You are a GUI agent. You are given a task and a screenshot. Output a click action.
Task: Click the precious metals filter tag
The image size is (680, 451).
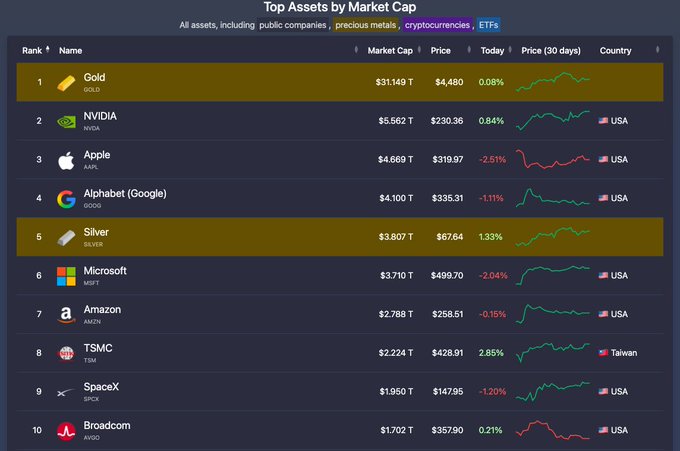[366, 25]
